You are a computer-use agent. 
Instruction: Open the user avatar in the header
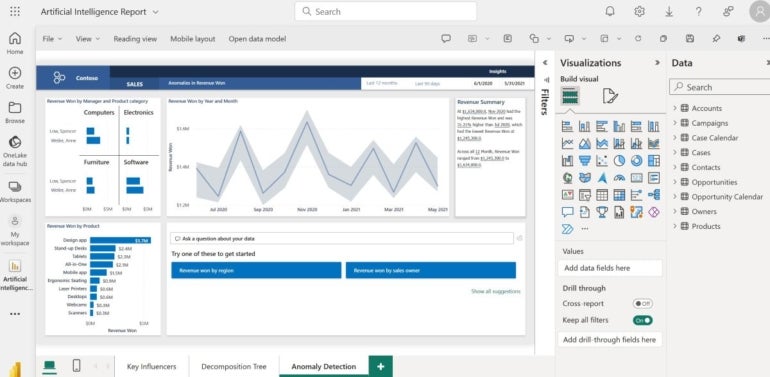(759, 12)
